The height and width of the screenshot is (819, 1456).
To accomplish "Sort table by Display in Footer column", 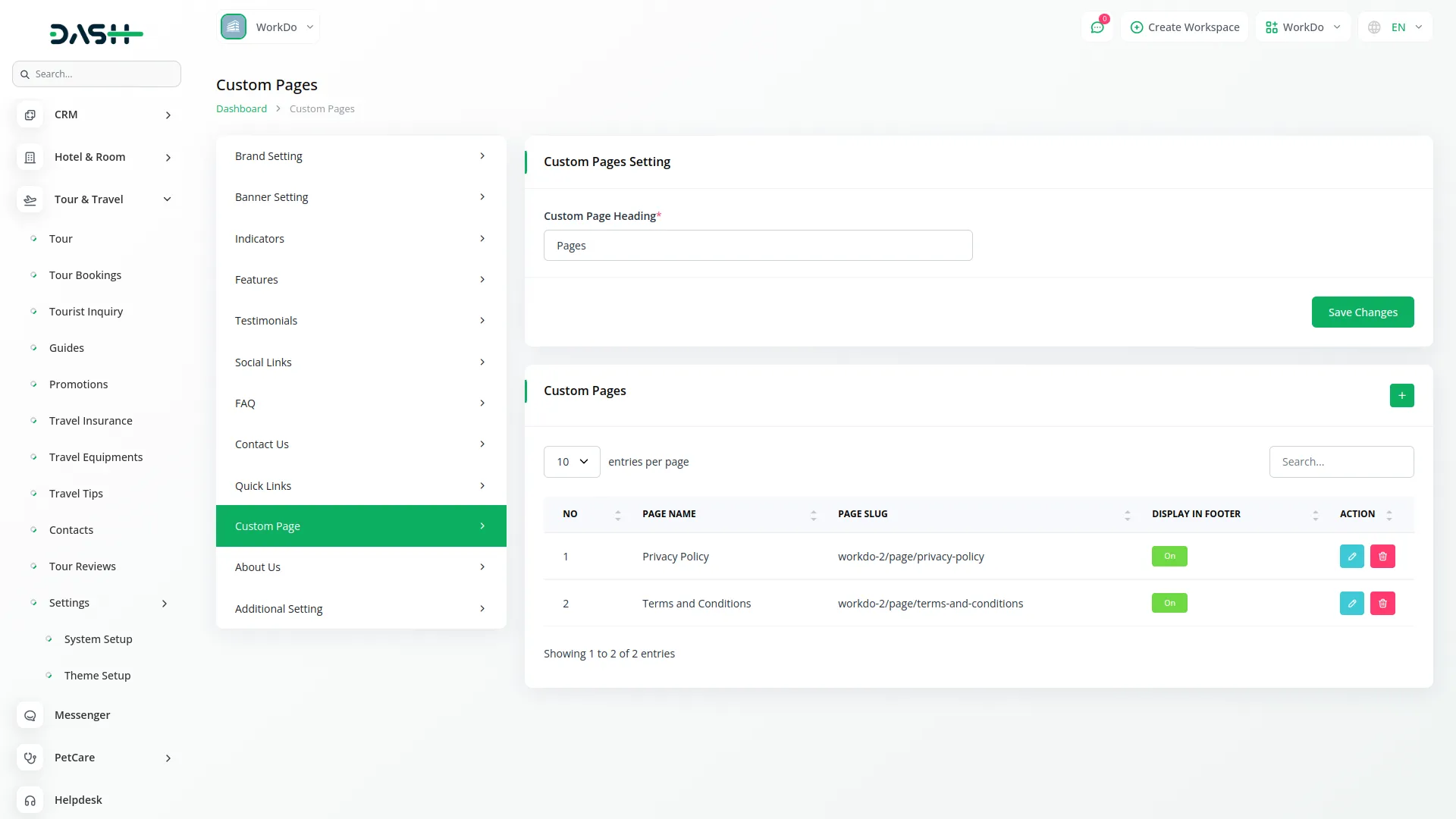I will tap(1315, 515).
